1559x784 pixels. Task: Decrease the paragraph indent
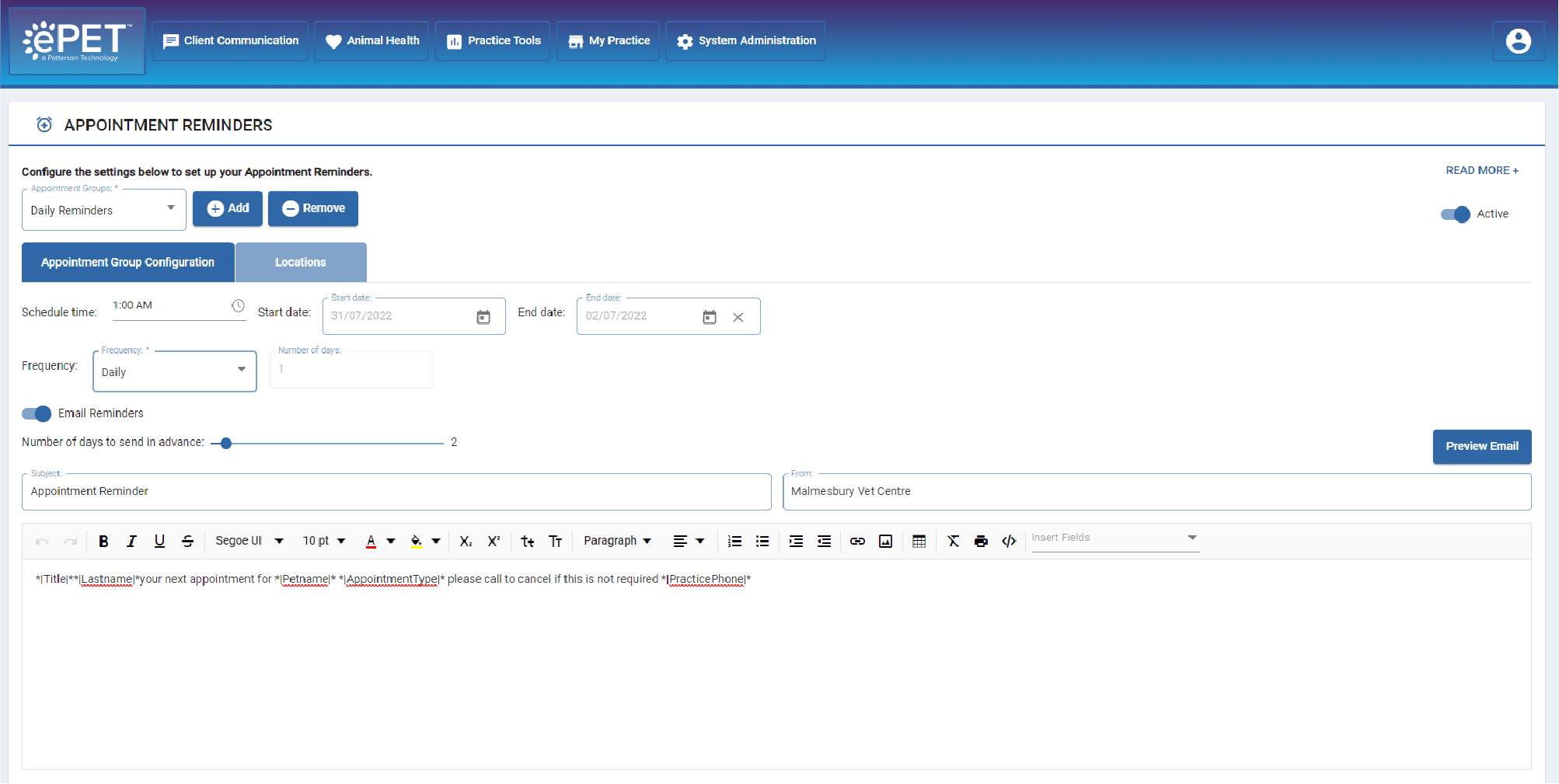coord(824,542)
